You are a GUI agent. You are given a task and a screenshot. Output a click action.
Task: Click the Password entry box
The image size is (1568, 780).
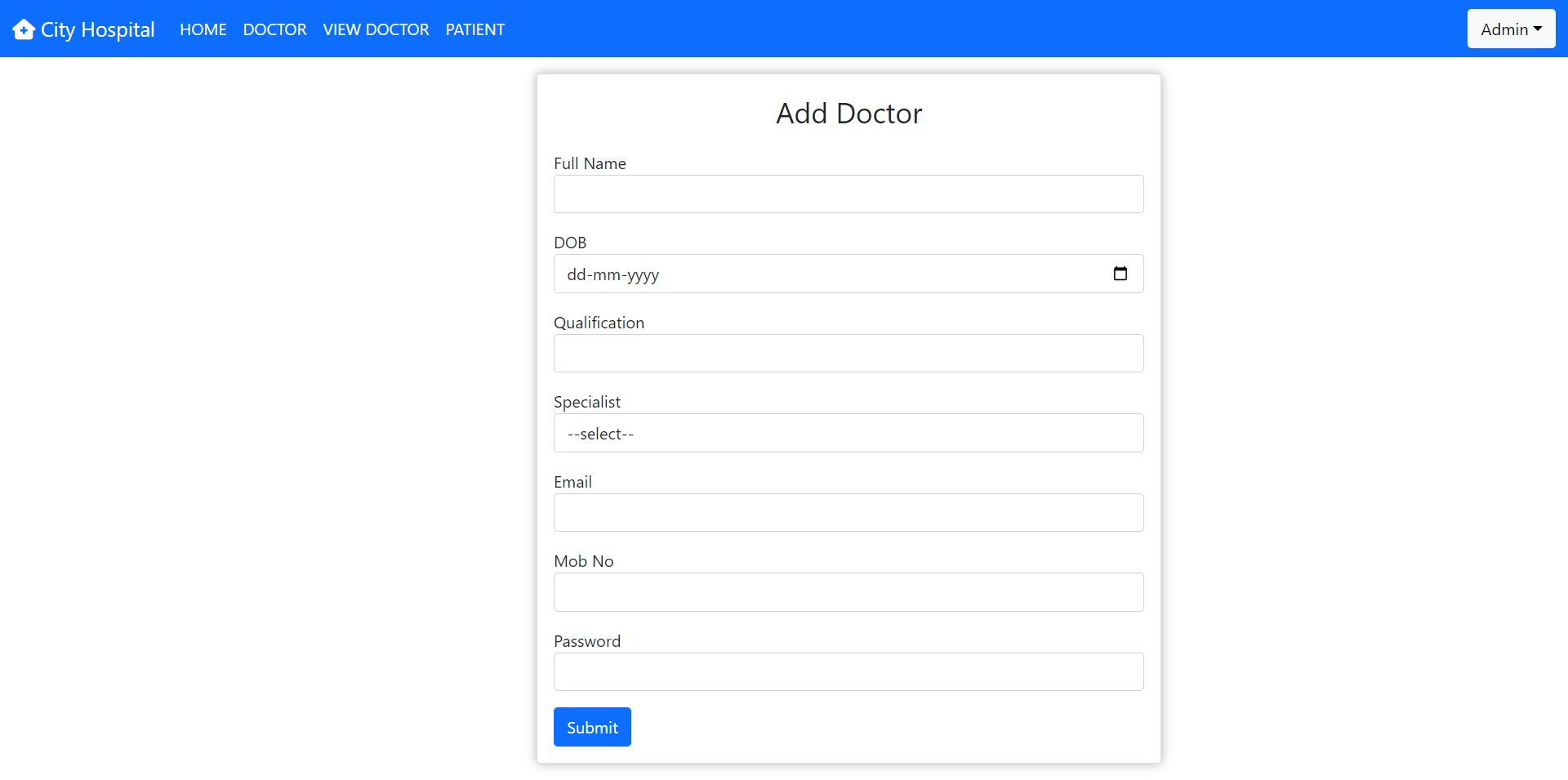(849, 671)
